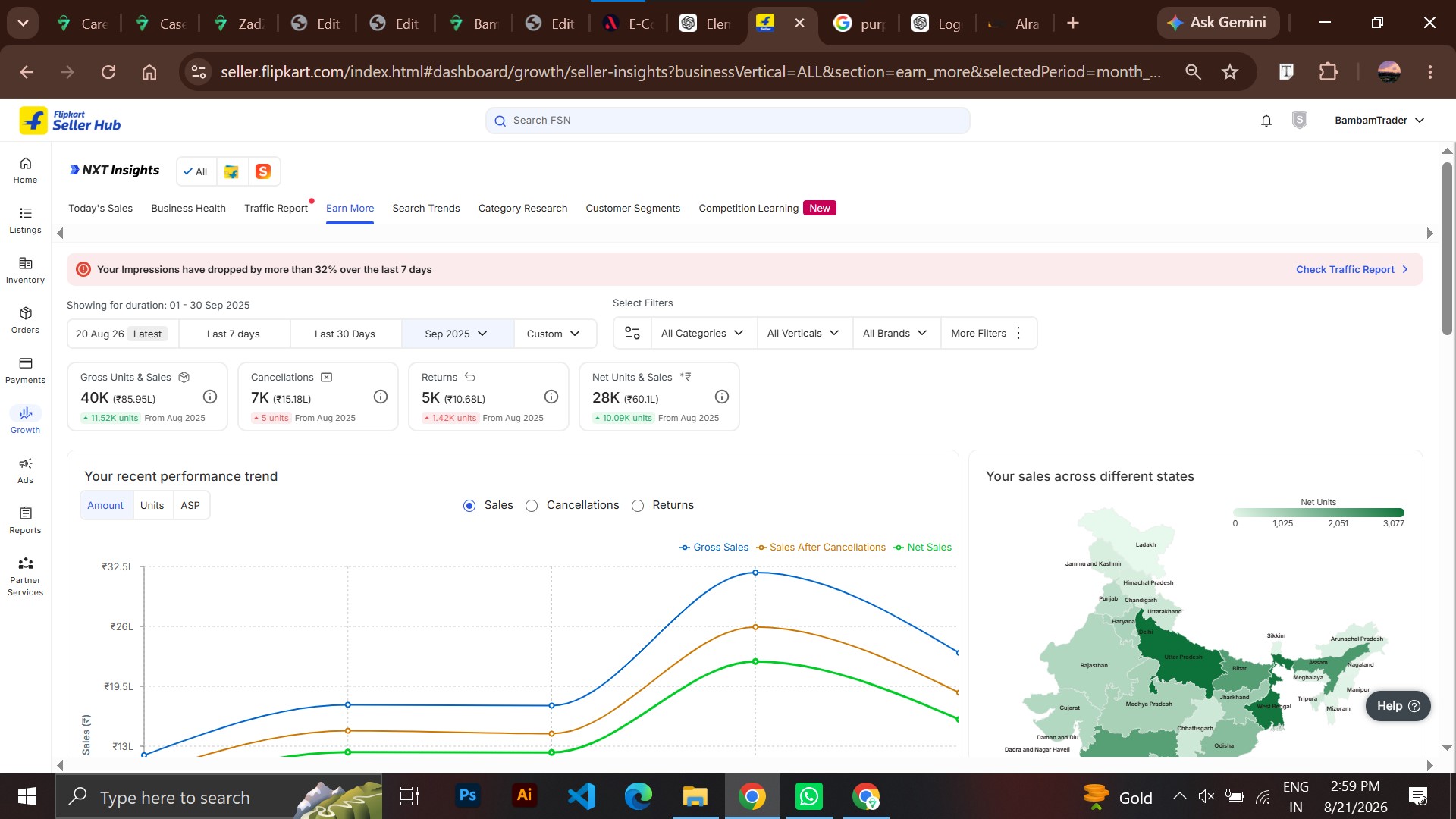Click the page vertical scrollbar thumb
Screen dimensions: 1456x819
point(1447,249)
